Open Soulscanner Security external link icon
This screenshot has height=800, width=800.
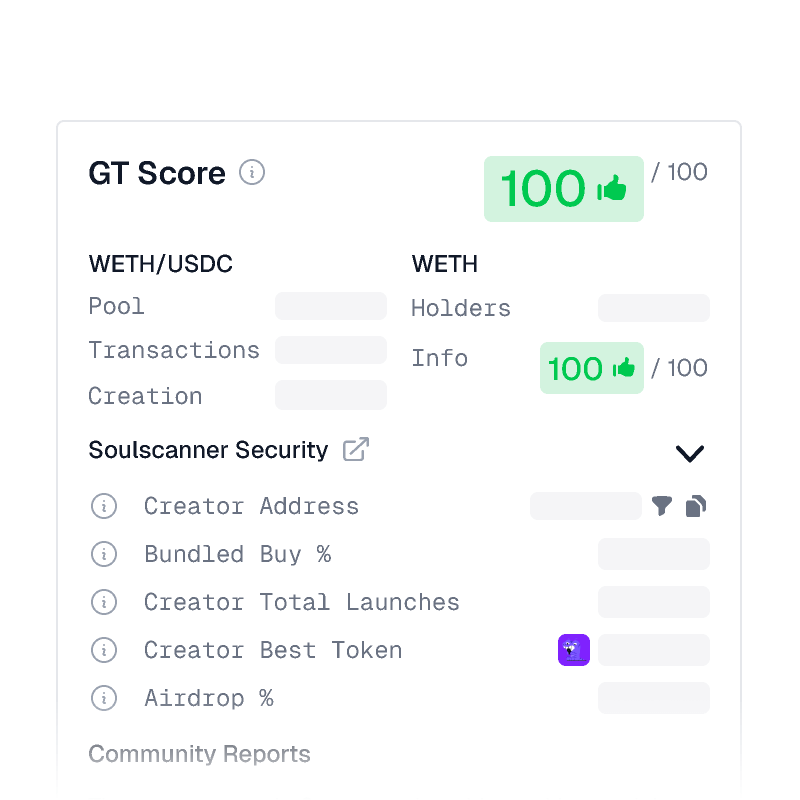coord(356,449)
